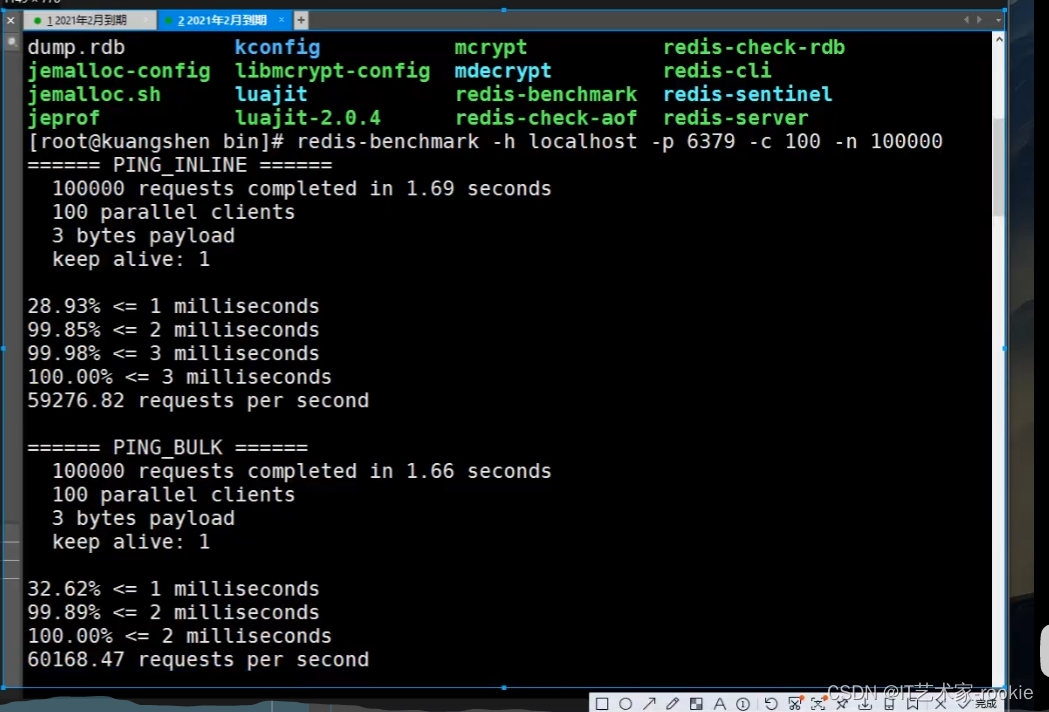1049x712 pixels.
Task: Click 'mcrypt' in the listing
Action: point(491,48)
